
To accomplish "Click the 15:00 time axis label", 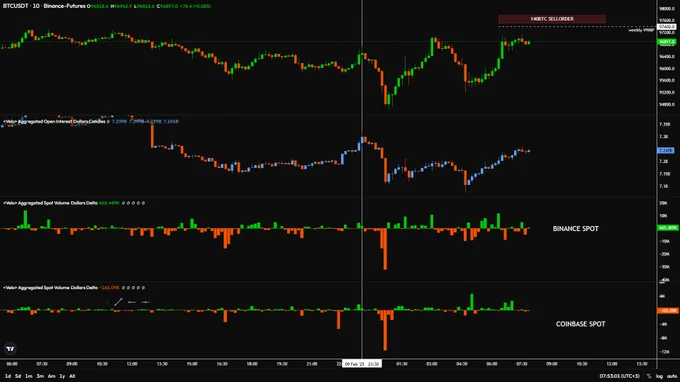I will click(192, 364).
